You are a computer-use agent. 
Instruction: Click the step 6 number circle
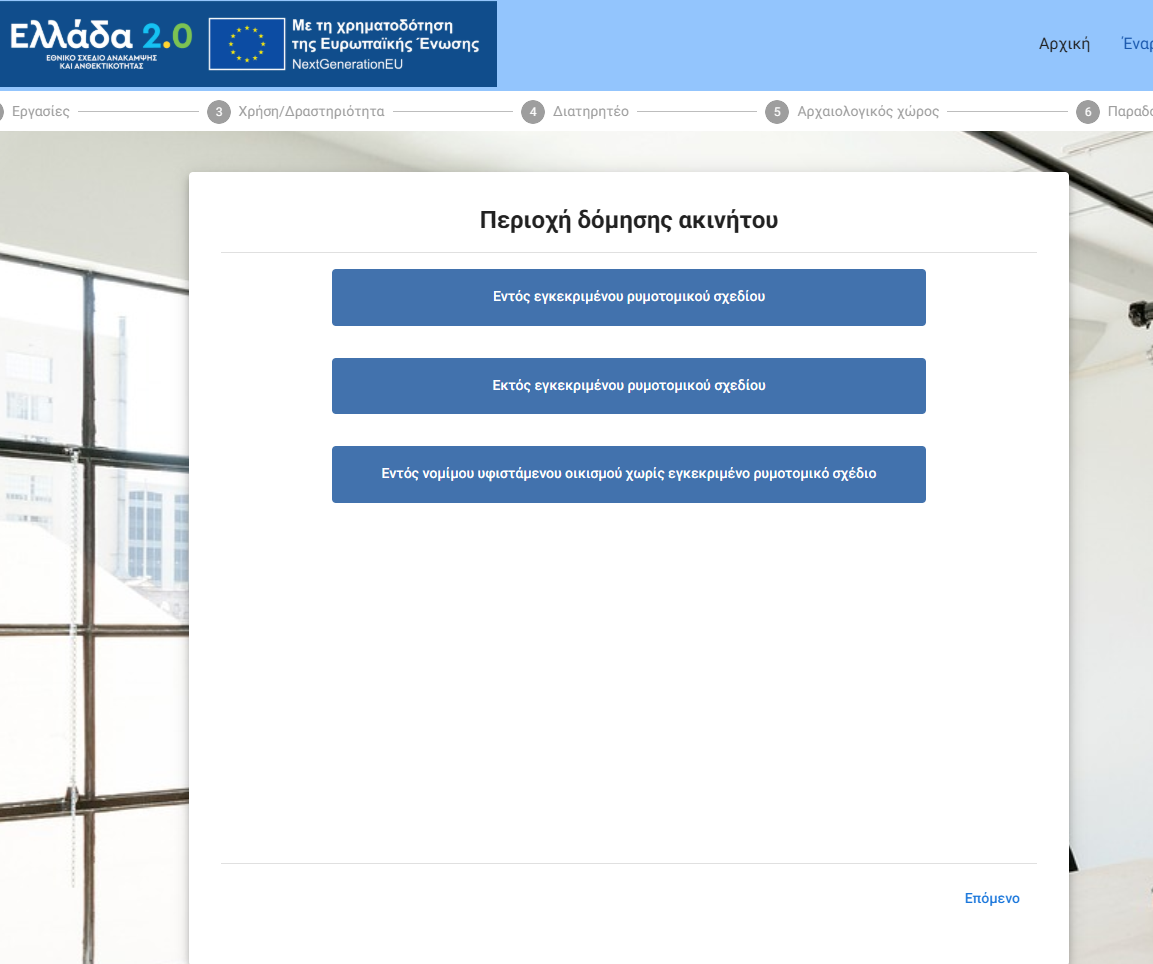tap(1088, 112)
